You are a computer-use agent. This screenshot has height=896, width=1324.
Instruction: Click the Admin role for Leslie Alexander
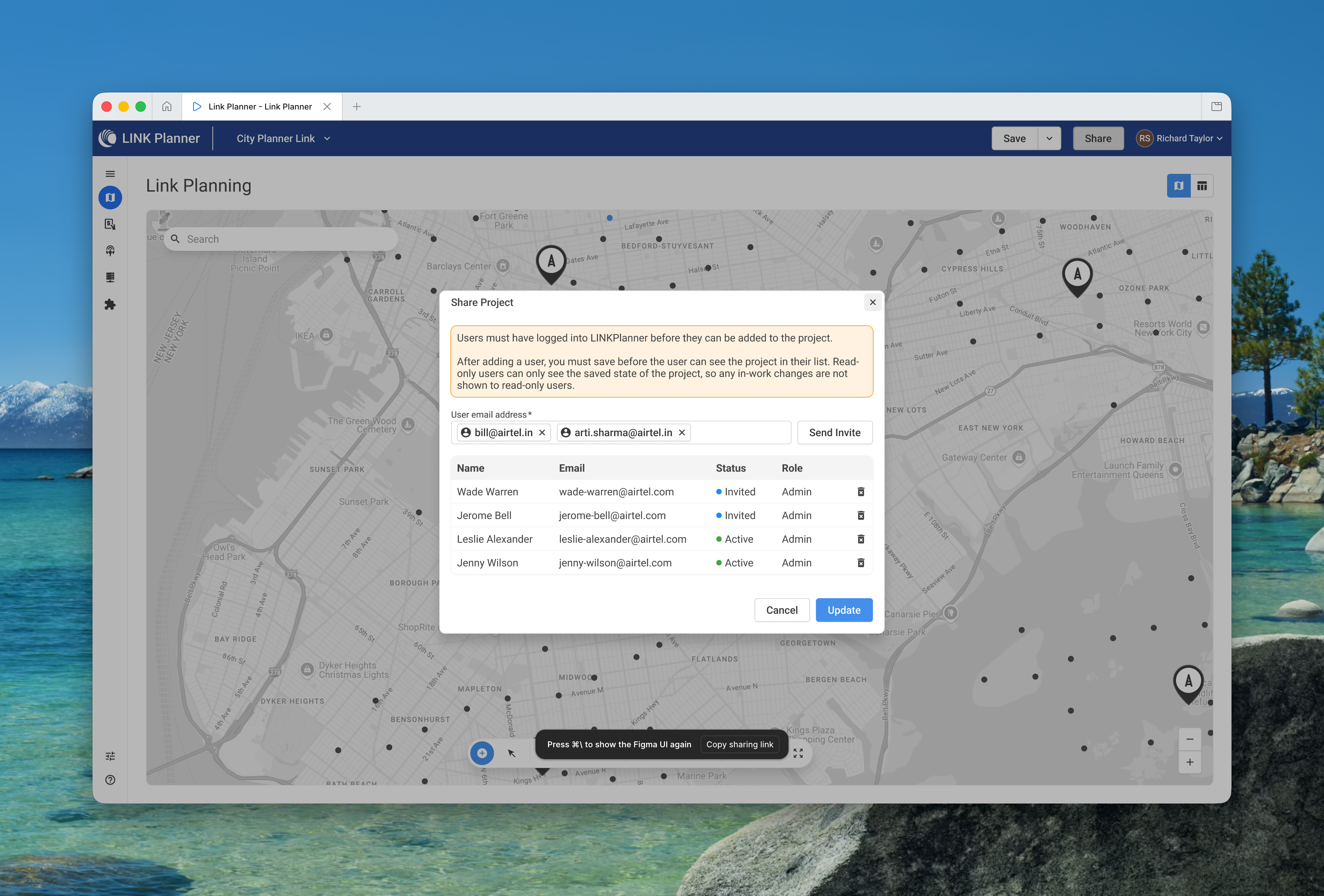796,539
